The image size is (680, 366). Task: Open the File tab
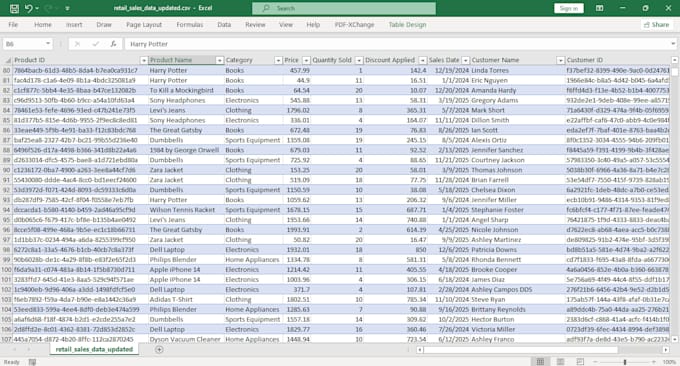tap(13, 25)
